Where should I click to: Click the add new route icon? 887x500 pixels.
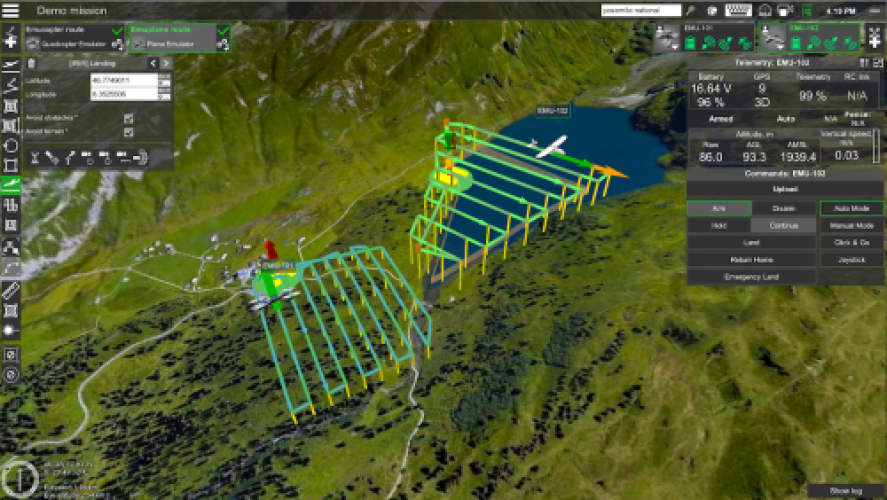pos(11,39)
